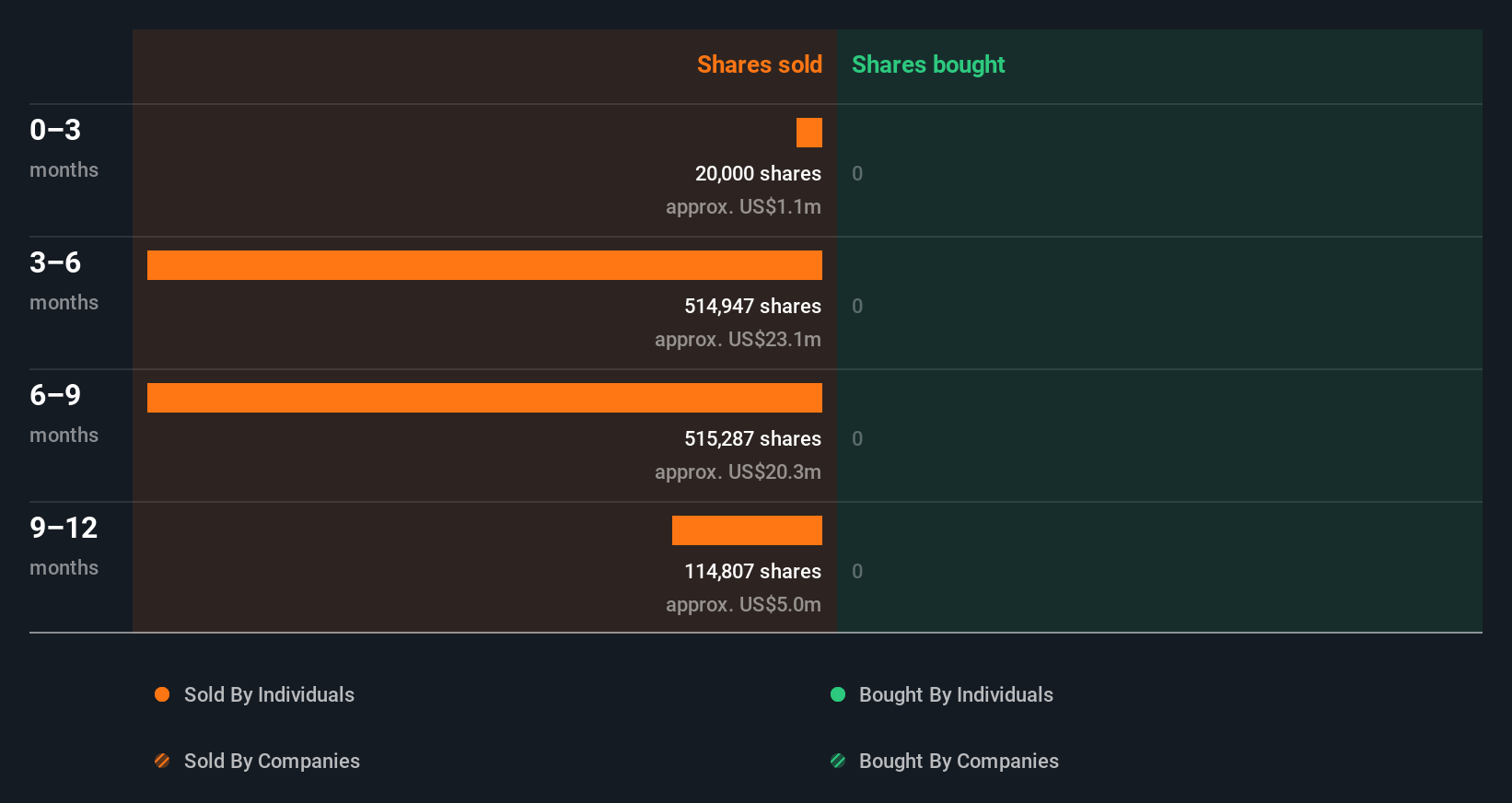
Task: Click the bought 0 in 9–12 months row
Action: coord(857,571)
